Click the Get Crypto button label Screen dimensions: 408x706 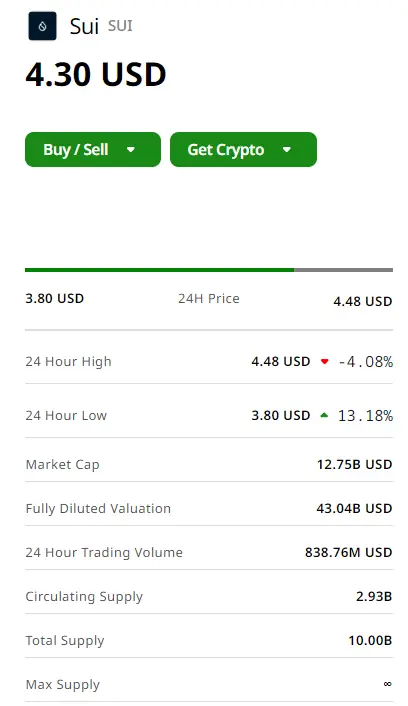226,149
